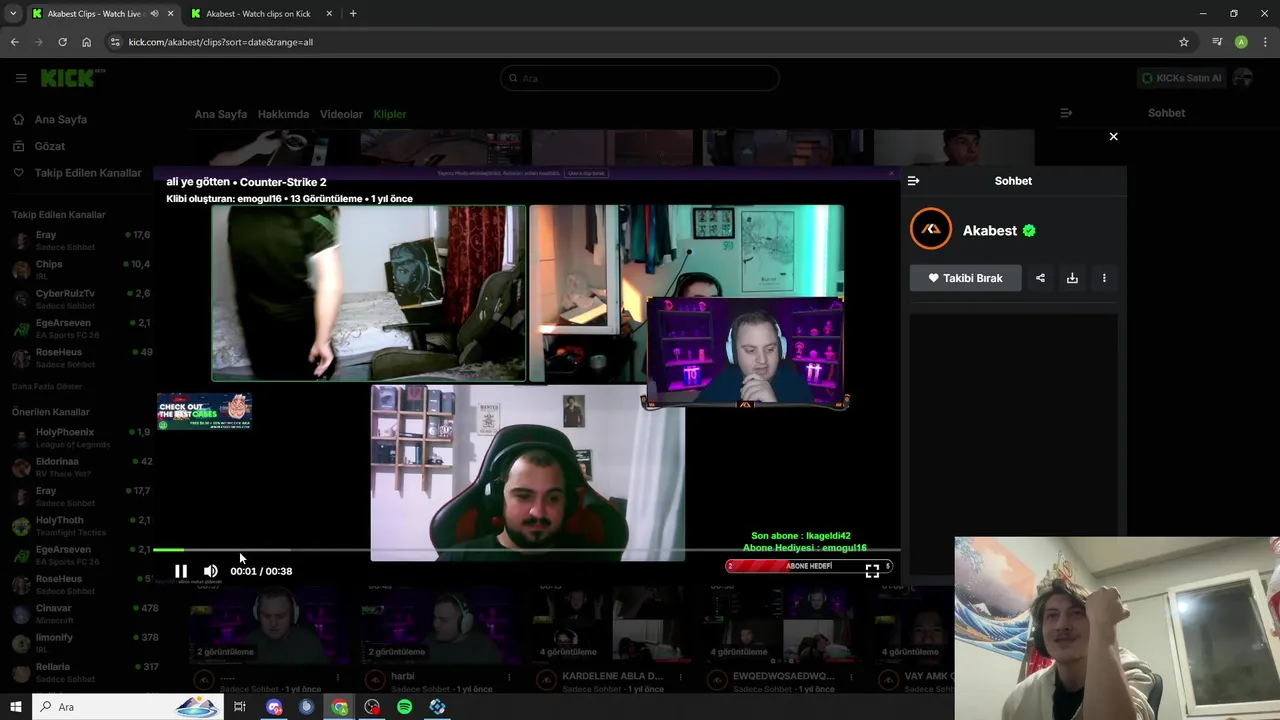
Task: Open Spotify from the taskbar
Action: (x=405, y=707)
